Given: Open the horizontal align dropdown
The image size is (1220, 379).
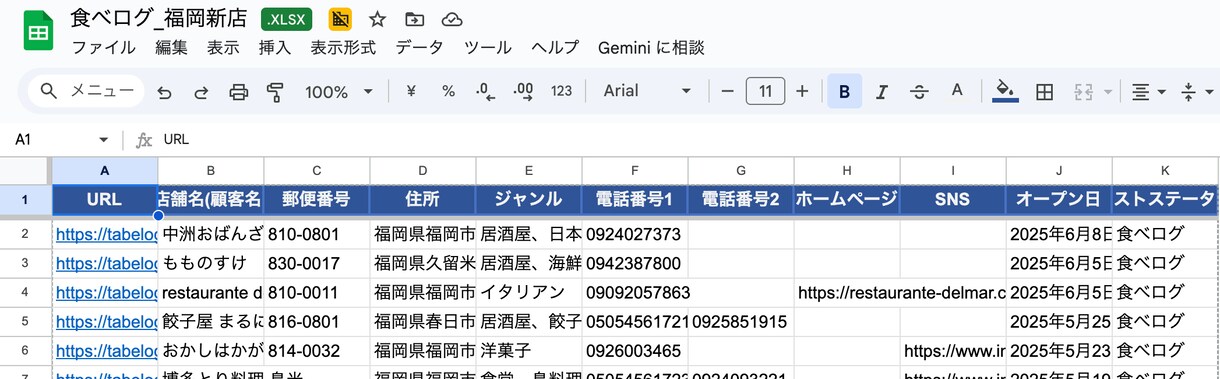Looking at the screenshot, I should coord(1148,92).
